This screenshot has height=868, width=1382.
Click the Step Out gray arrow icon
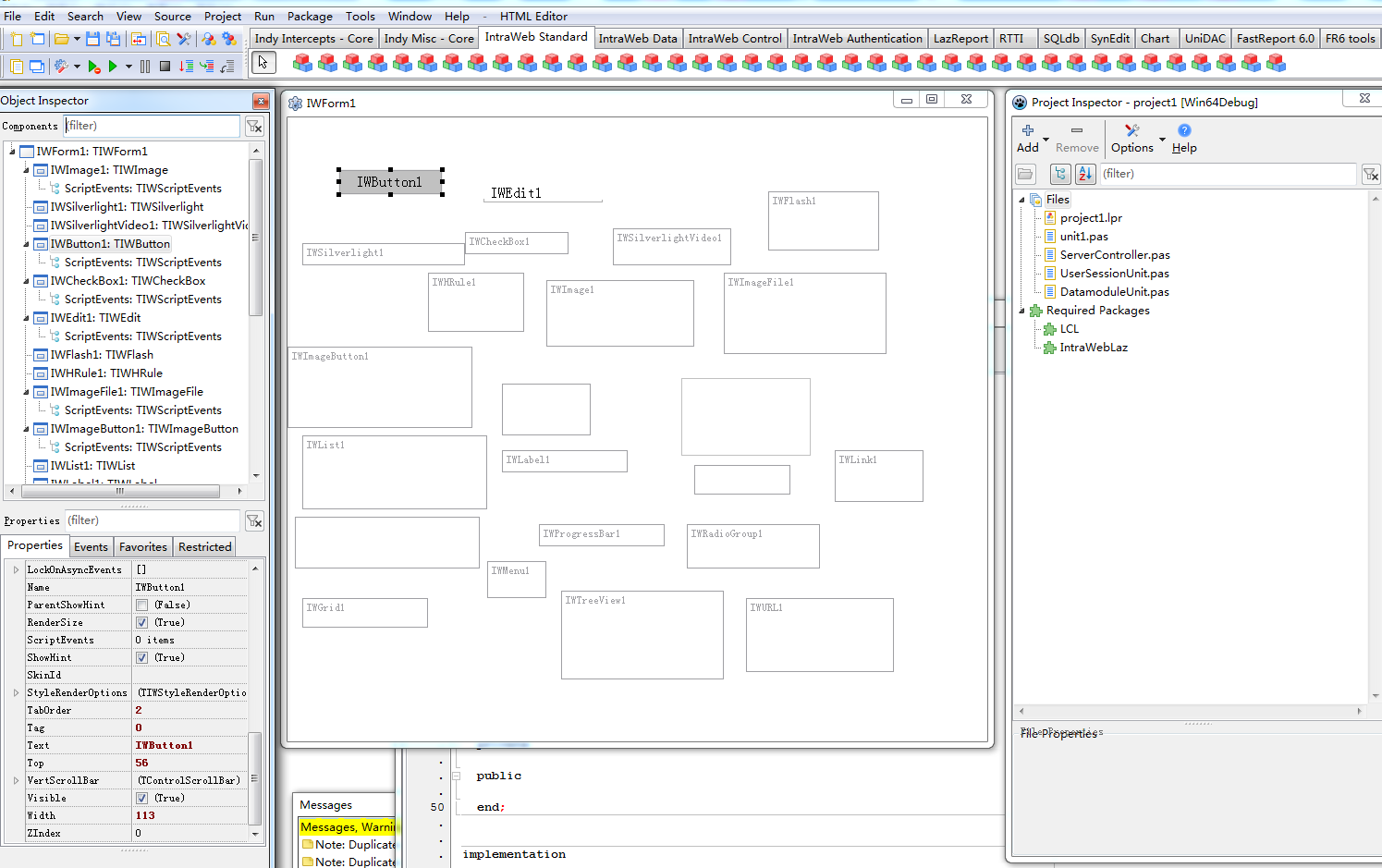[x=226, y=66]
